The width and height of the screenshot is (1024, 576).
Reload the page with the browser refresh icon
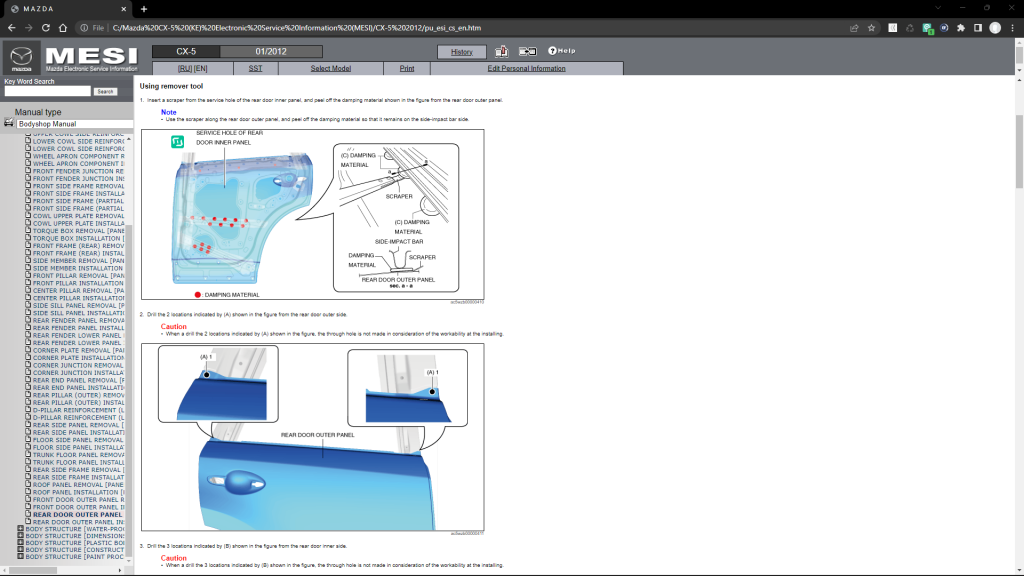pyautogui.click(x=63, y=28)
